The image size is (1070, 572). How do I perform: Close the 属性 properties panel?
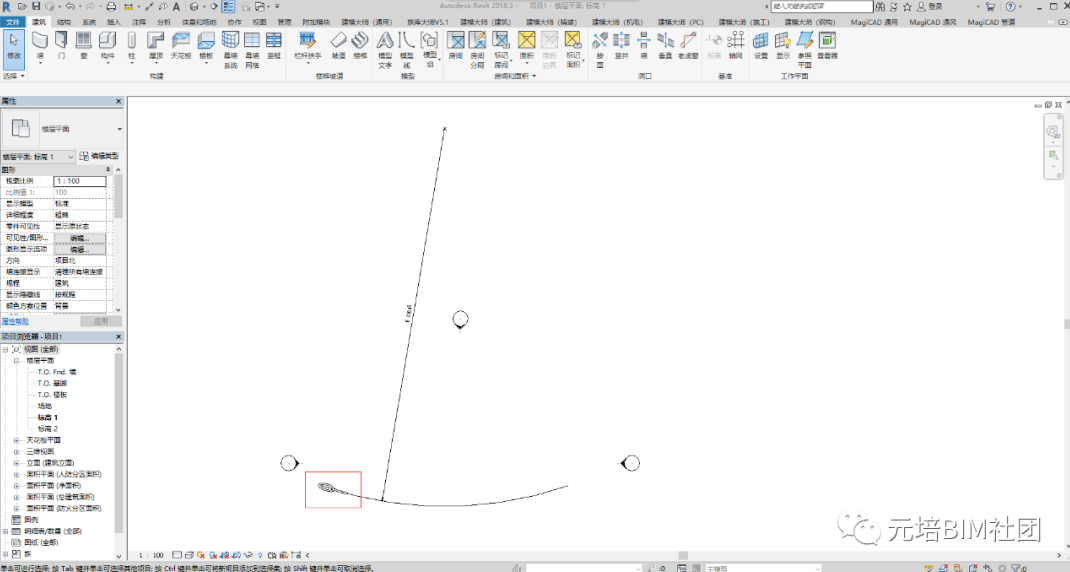click(118, 101)
